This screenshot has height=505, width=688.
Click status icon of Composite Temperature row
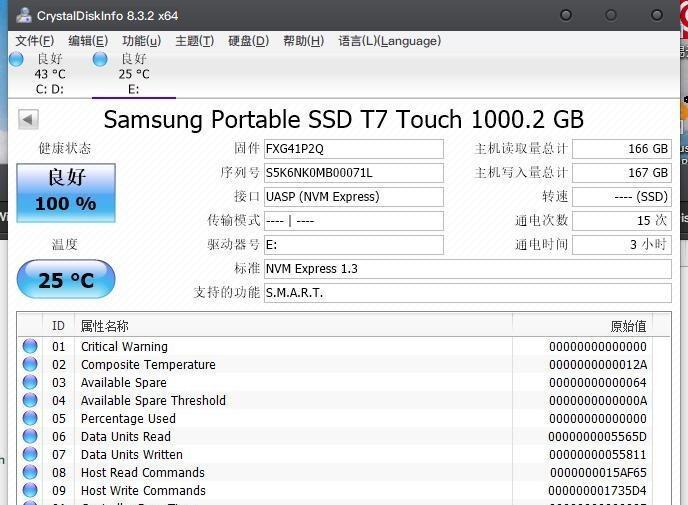[30, 364]
